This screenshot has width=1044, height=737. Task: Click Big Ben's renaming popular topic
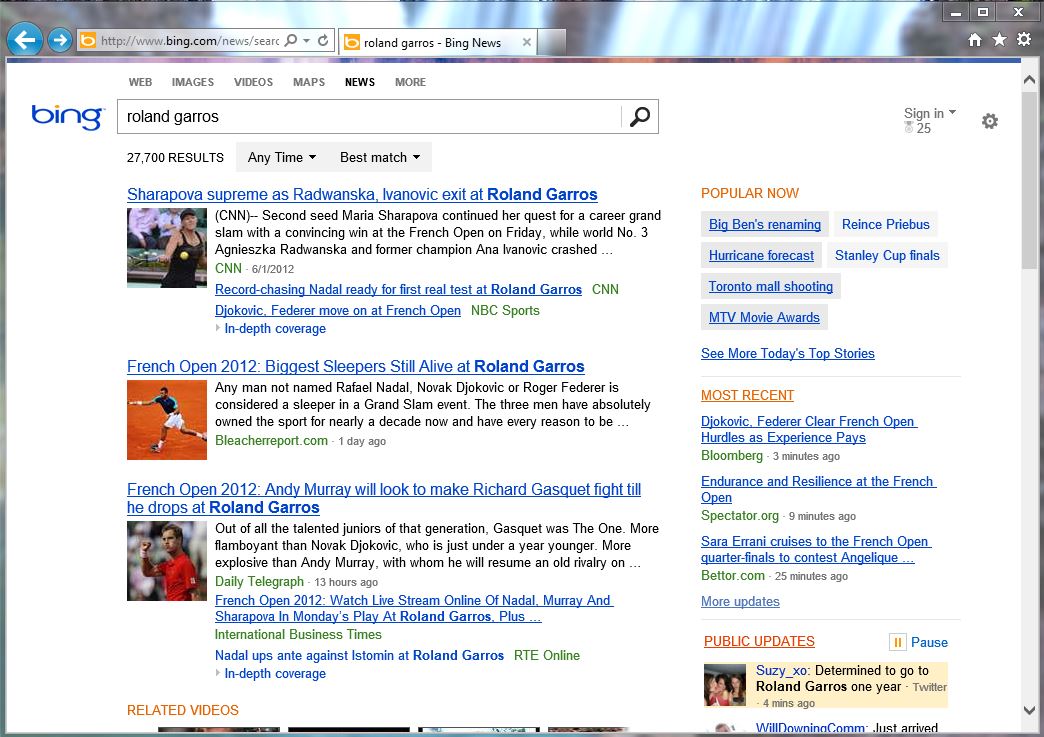tap(764, 224)
